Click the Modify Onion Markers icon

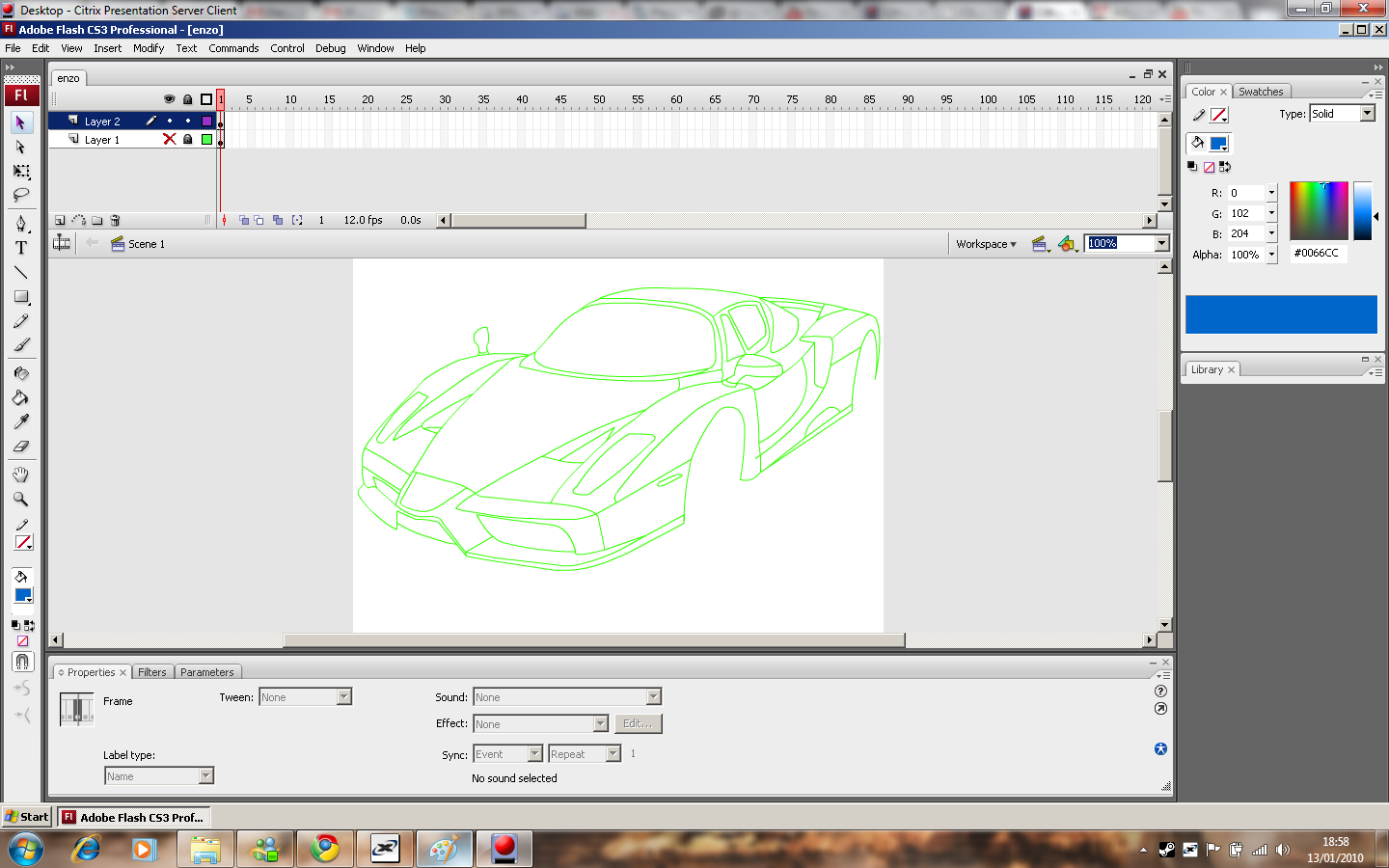pyautogui.click(x=297, y=220)
